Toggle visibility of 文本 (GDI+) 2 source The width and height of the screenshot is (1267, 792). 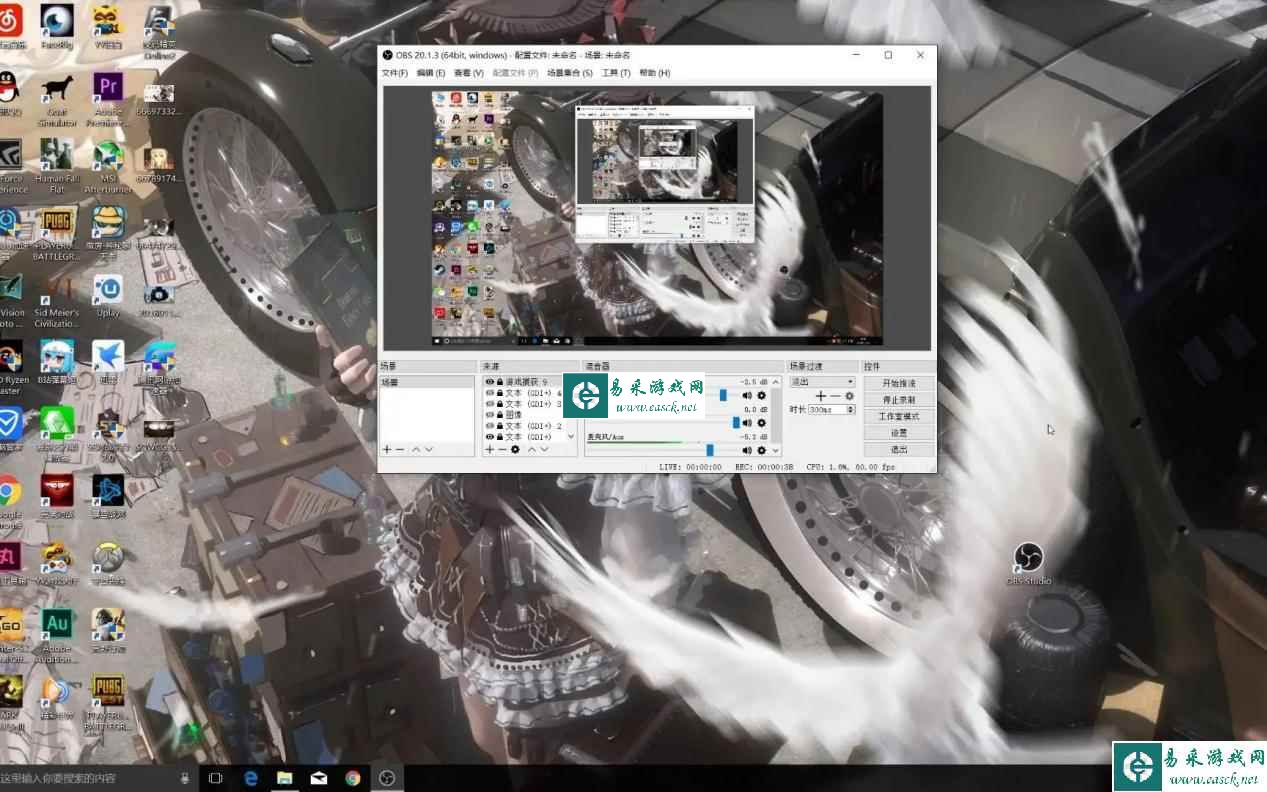tap(489, 426)
